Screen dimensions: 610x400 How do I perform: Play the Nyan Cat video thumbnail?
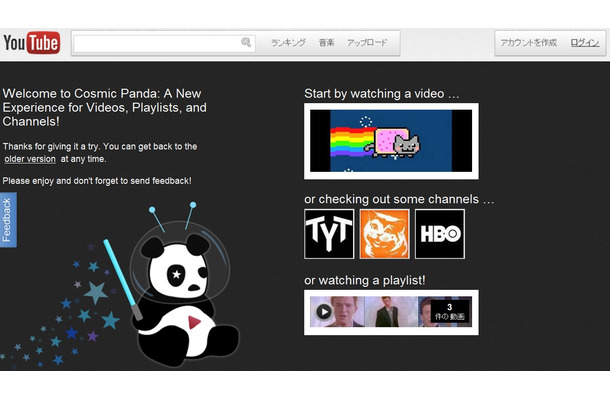[391, 141]
